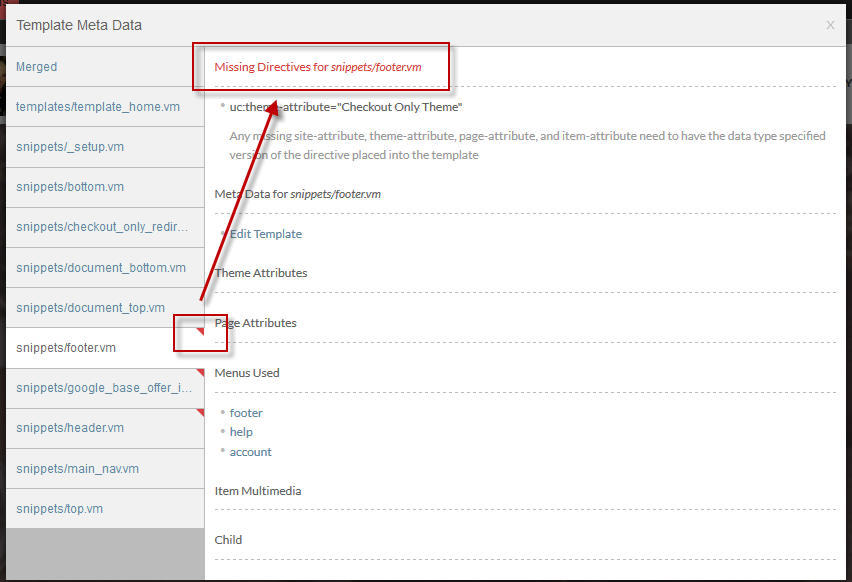Click the Missing Directives heading

(318, 67)
